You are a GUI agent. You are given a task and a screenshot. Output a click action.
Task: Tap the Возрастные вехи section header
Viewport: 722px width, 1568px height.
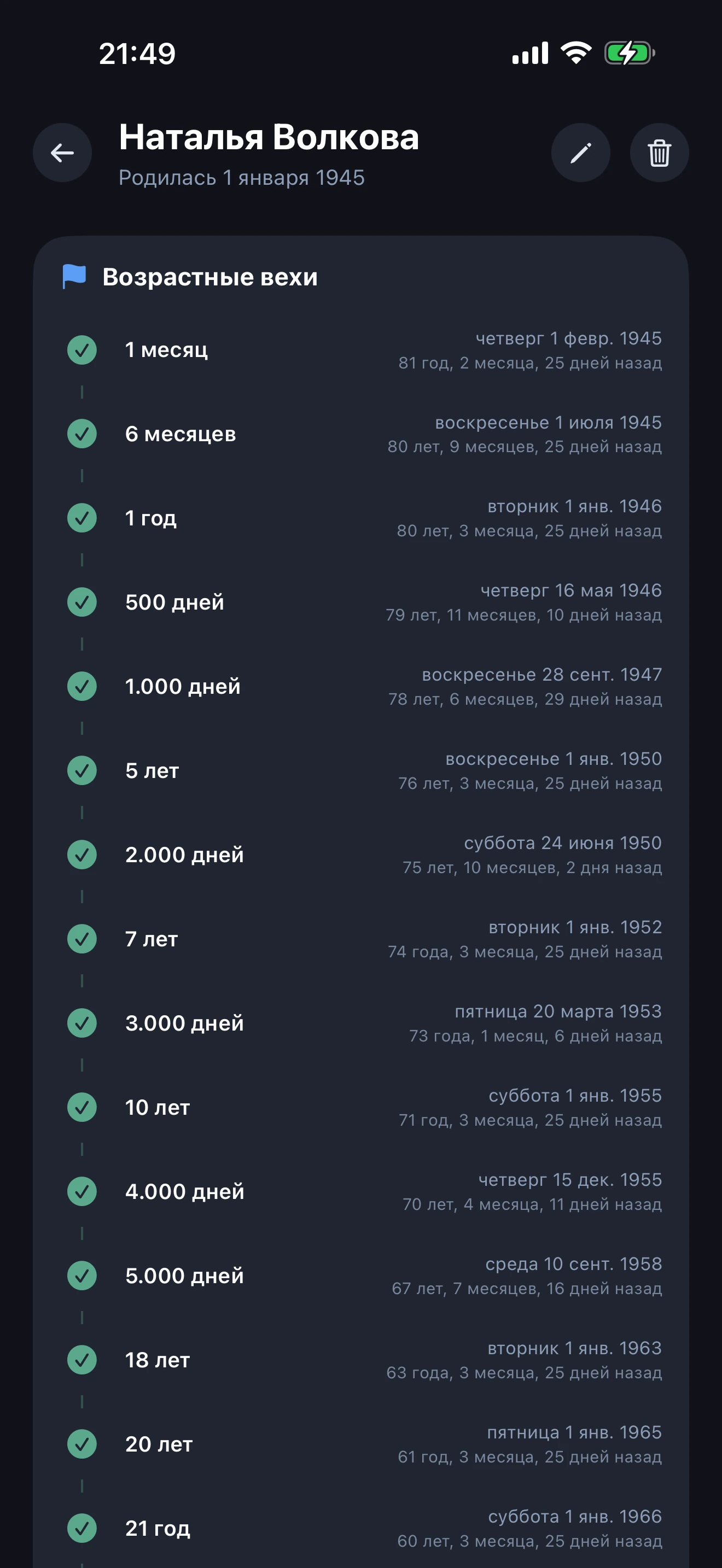(210, 277)
